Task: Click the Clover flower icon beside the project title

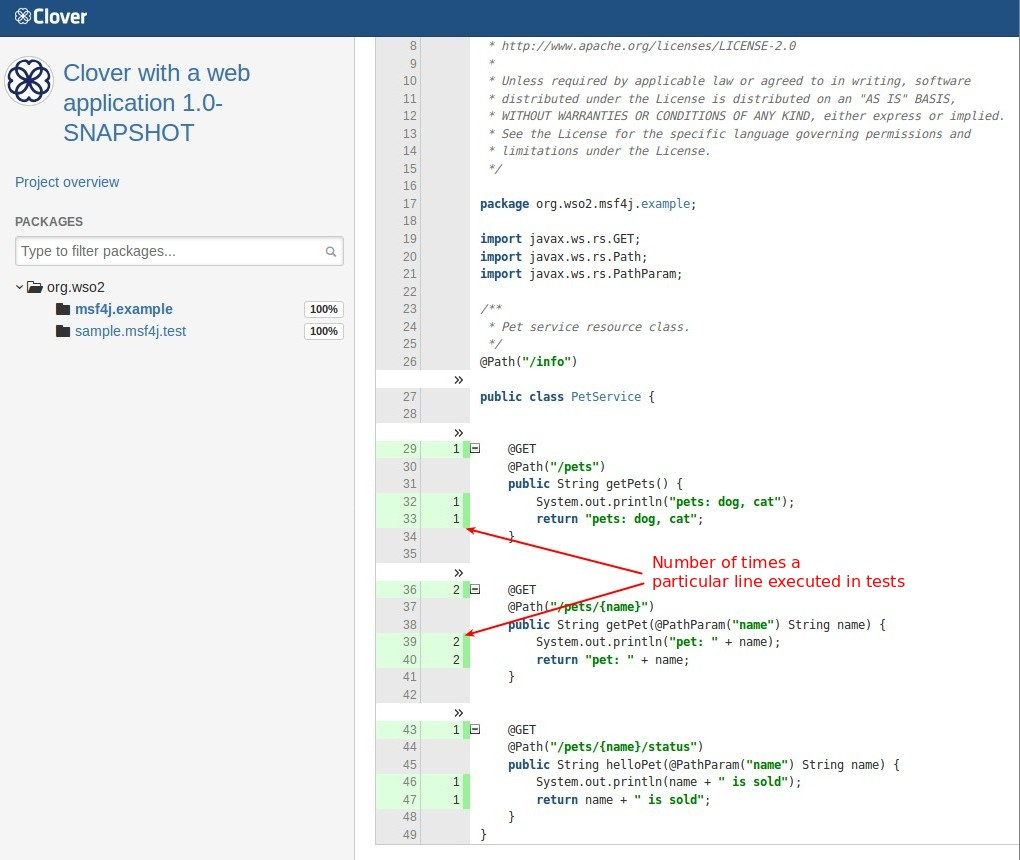Action: 29,82
